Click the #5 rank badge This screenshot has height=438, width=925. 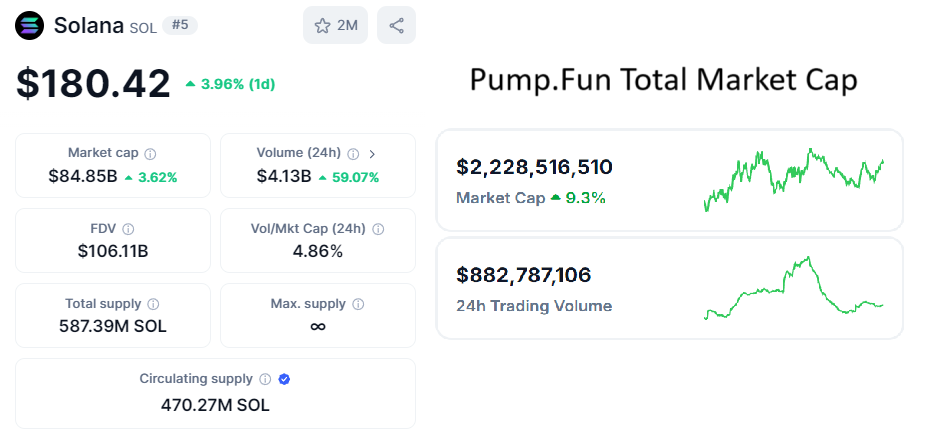pos(180,25)
